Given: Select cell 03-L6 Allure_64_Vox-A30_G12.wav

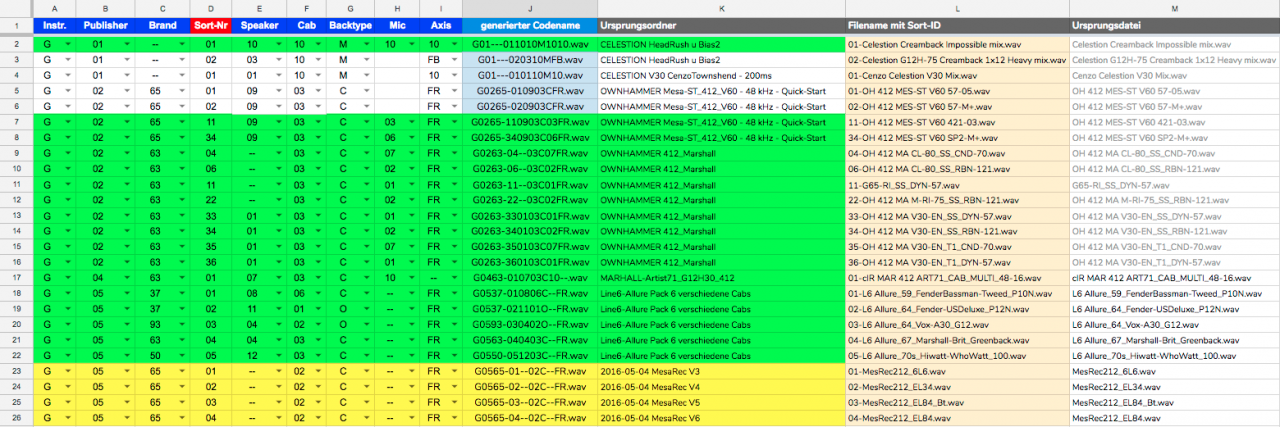Looking at the screenshot, I should click(x=956, y=324).
